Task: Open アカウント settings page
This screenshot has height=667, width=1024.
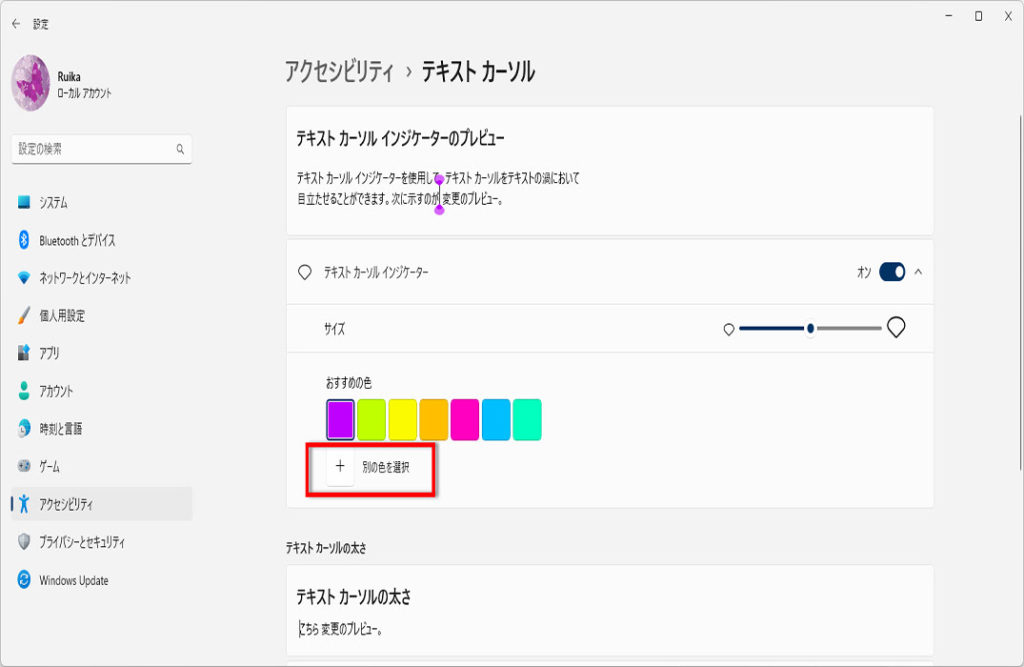Action: coord(56,391)
